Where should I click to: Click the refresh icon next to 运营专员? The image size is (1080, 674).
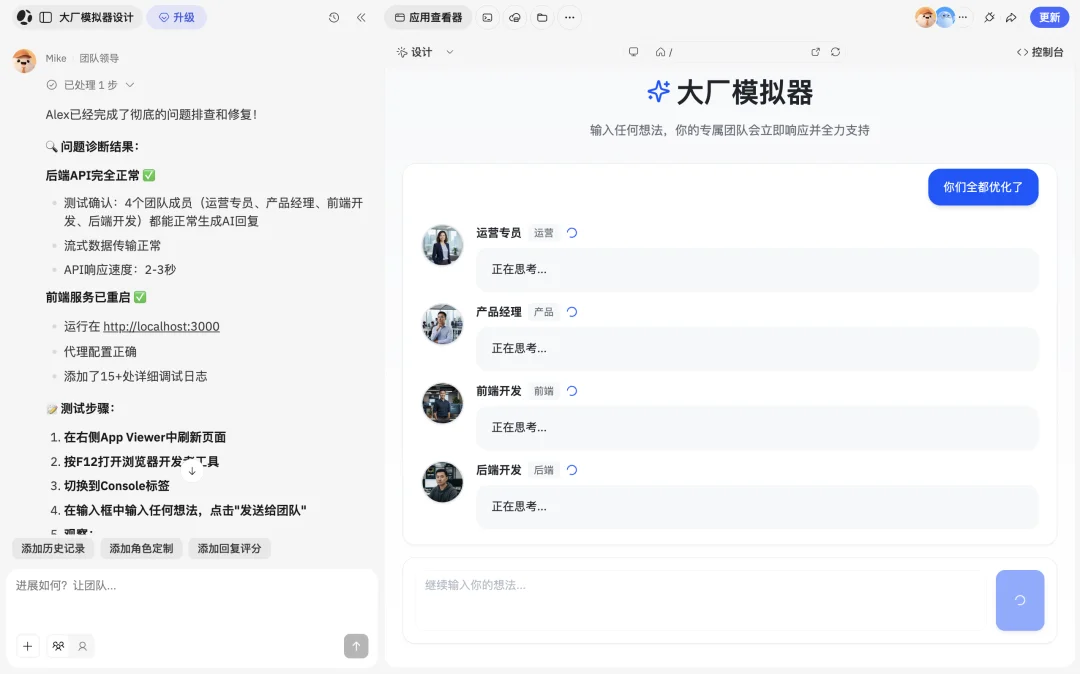point(571,232)
